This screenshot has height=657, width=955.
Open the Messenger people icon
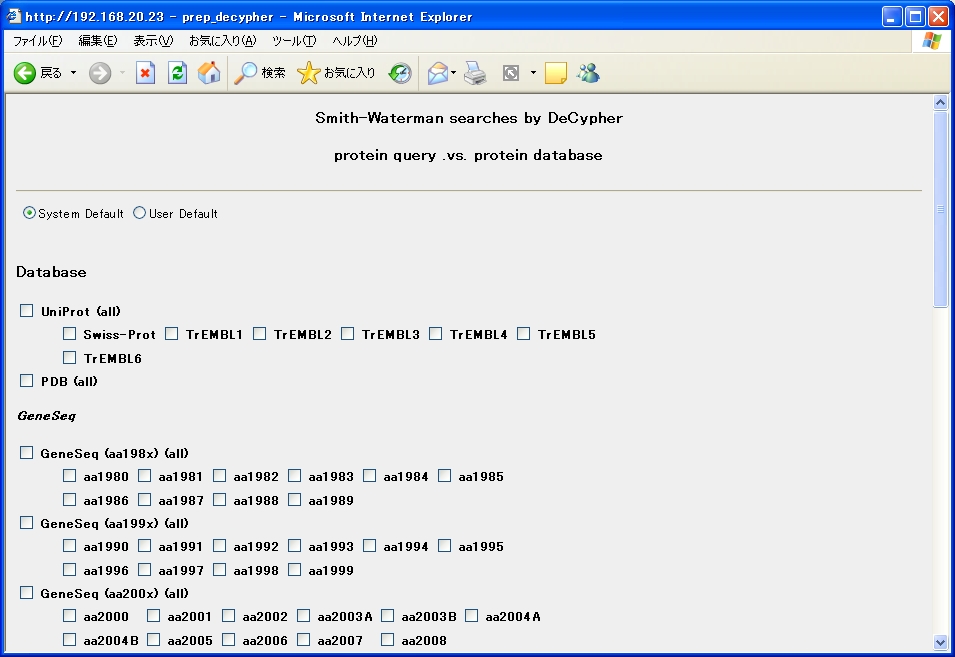tap(588, 73)
